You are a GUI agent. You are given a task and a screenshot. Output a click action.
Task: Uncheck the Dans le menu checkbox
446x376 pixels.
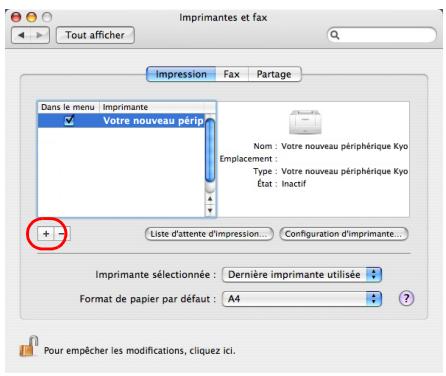coord(69,120)
